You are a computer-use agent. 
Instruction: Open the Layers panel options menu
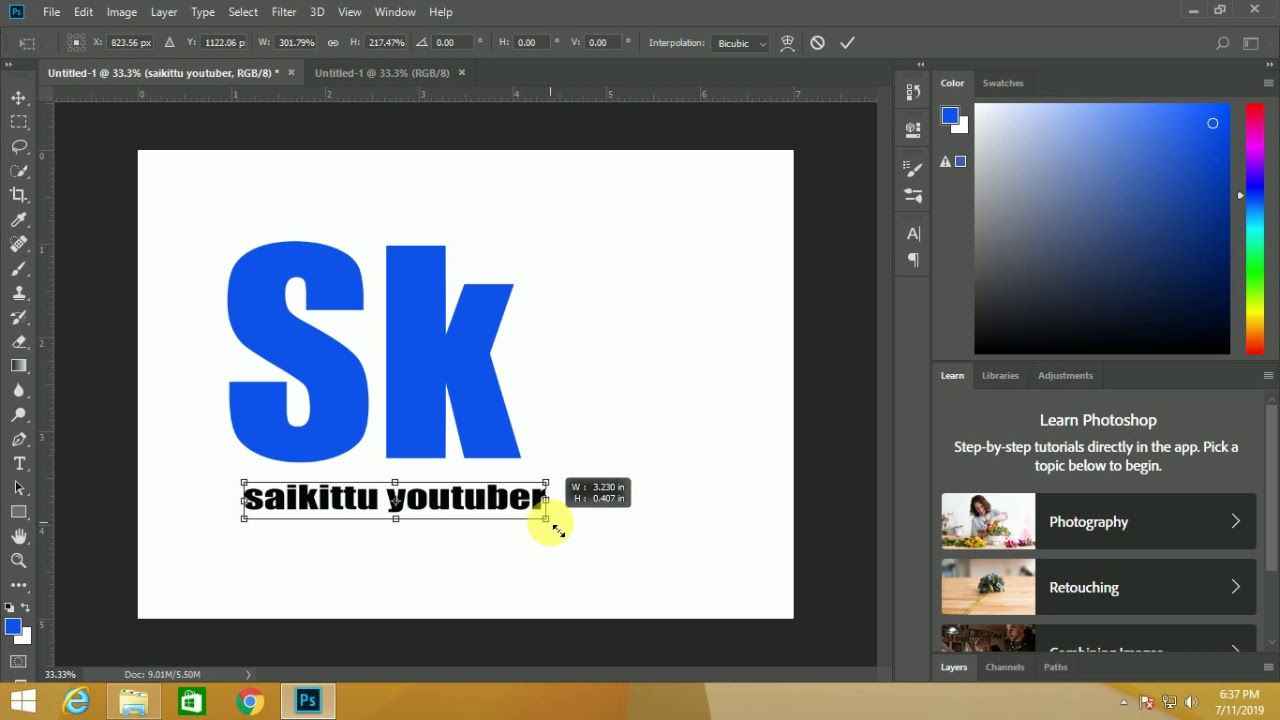tap(1268, 667)
